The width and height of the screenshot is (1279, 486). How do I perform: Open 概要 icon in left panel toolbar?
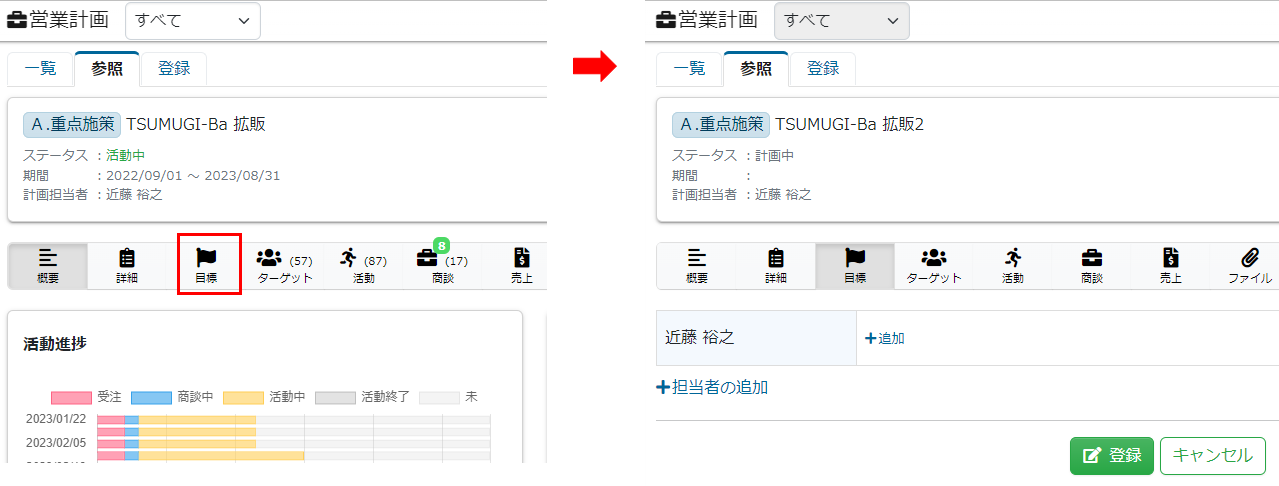click(47, 266)
